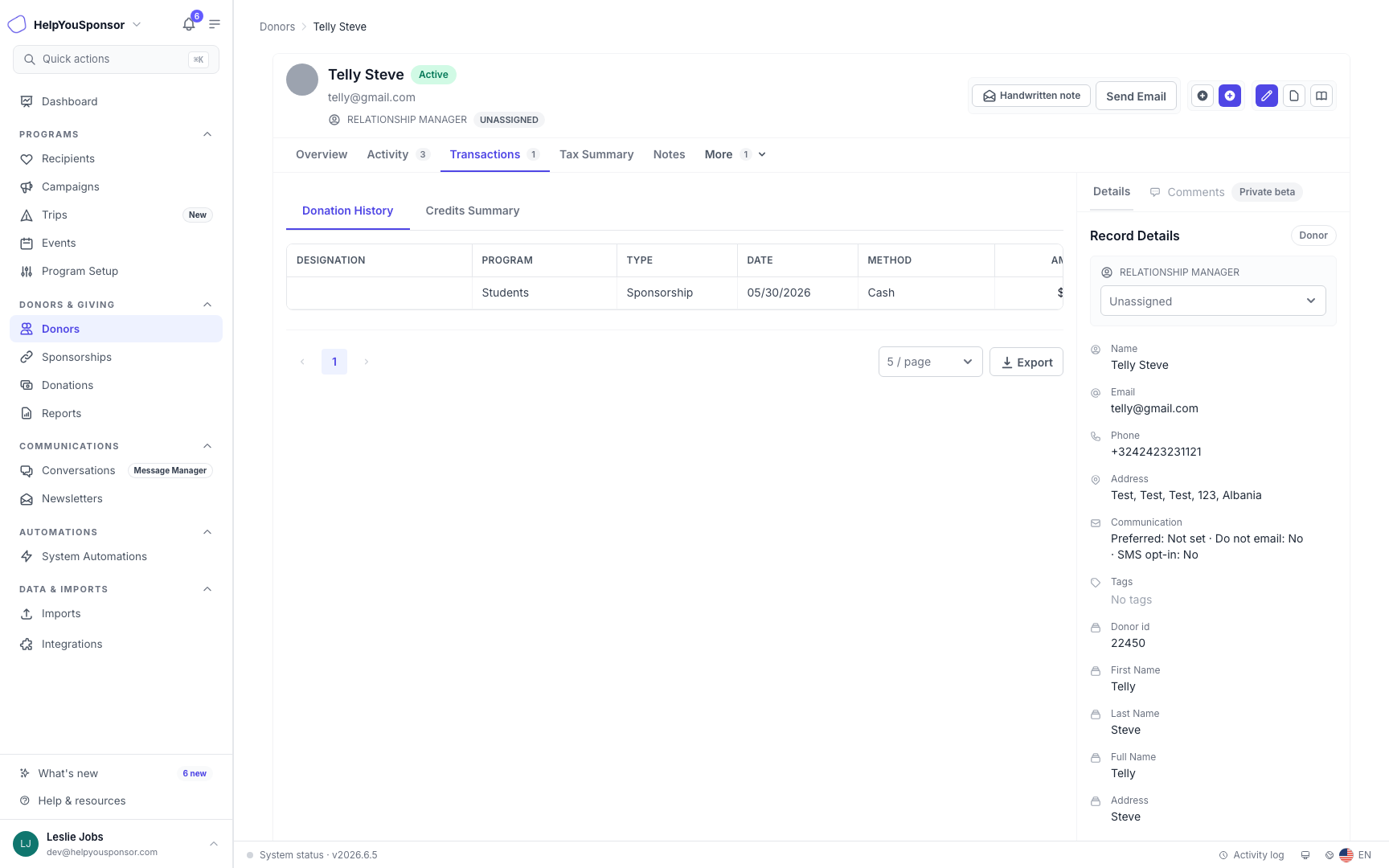Click UNASSIGNED badge under donor name
The image size is (1389, 868).
pyautogui.click(x=509, y=120)
